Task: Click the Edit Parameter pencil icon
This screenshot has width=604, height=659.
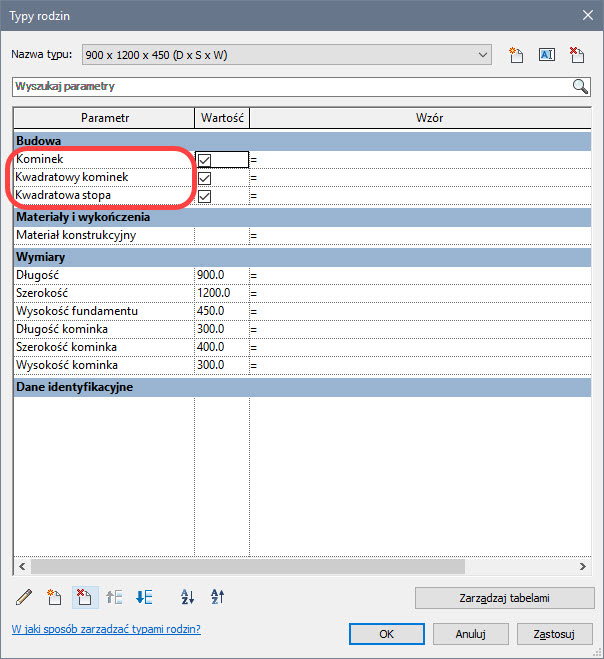Action: [x=25, y=598]
